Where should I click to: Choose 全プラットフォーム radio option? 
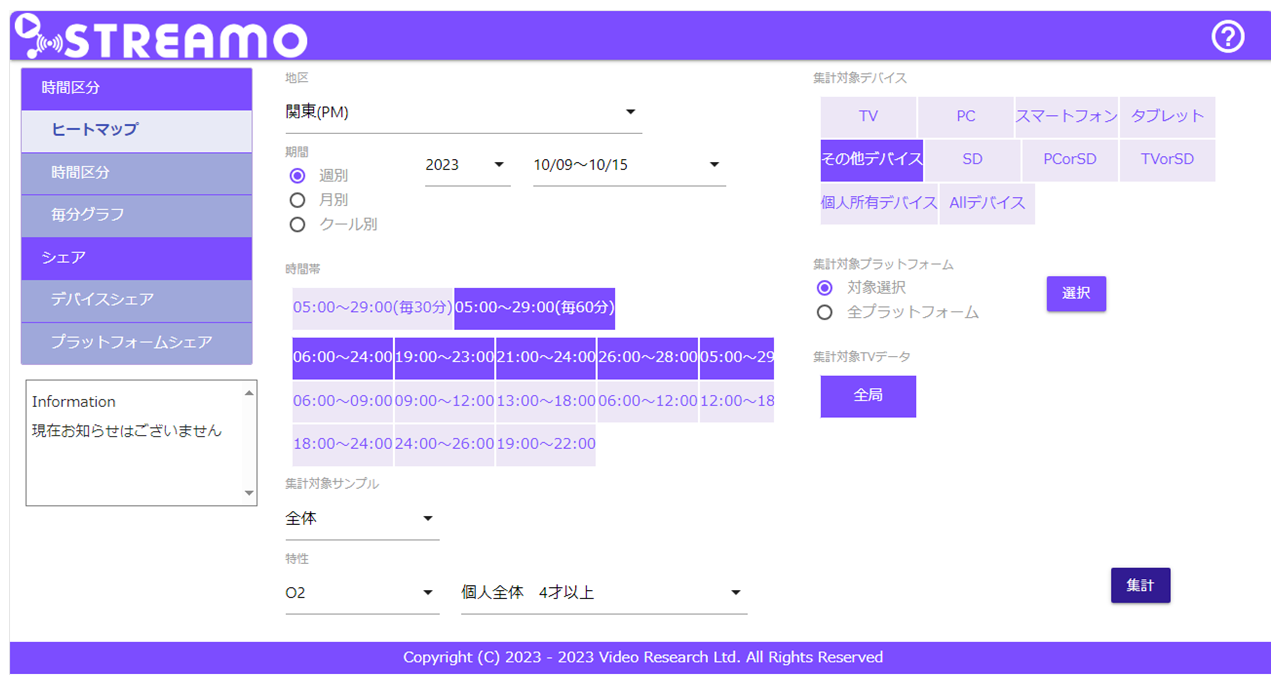[825, 312]
